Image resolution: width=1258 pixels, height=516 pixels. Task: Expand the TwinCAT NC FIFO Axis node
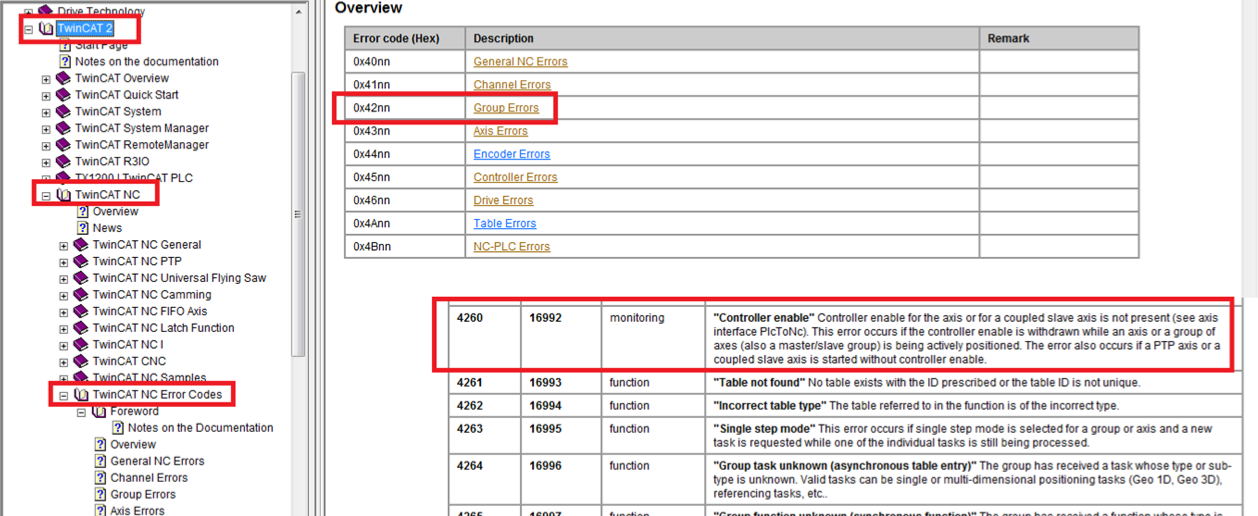pos(64,312)
